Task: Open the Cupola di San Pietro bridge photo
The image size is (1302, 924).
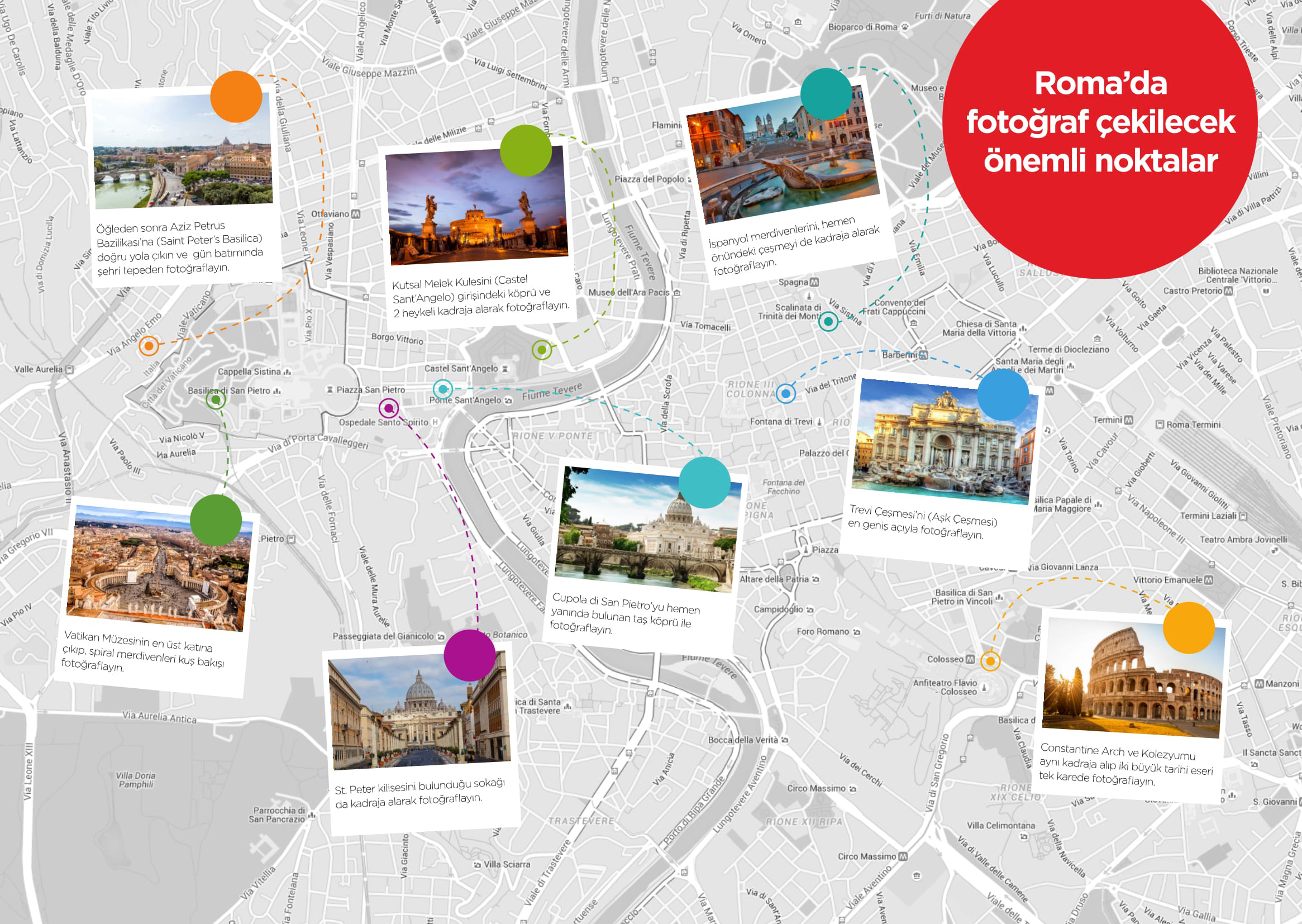Action: click(x=648, y=530)
